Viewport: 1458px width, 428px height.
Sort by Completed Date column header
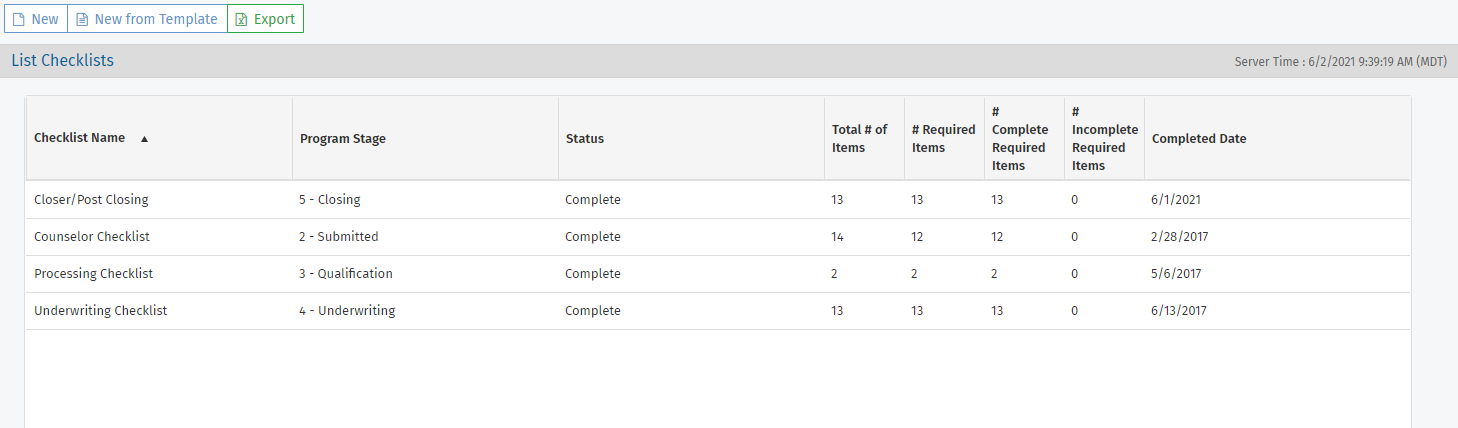click(x=1199, y=139)
